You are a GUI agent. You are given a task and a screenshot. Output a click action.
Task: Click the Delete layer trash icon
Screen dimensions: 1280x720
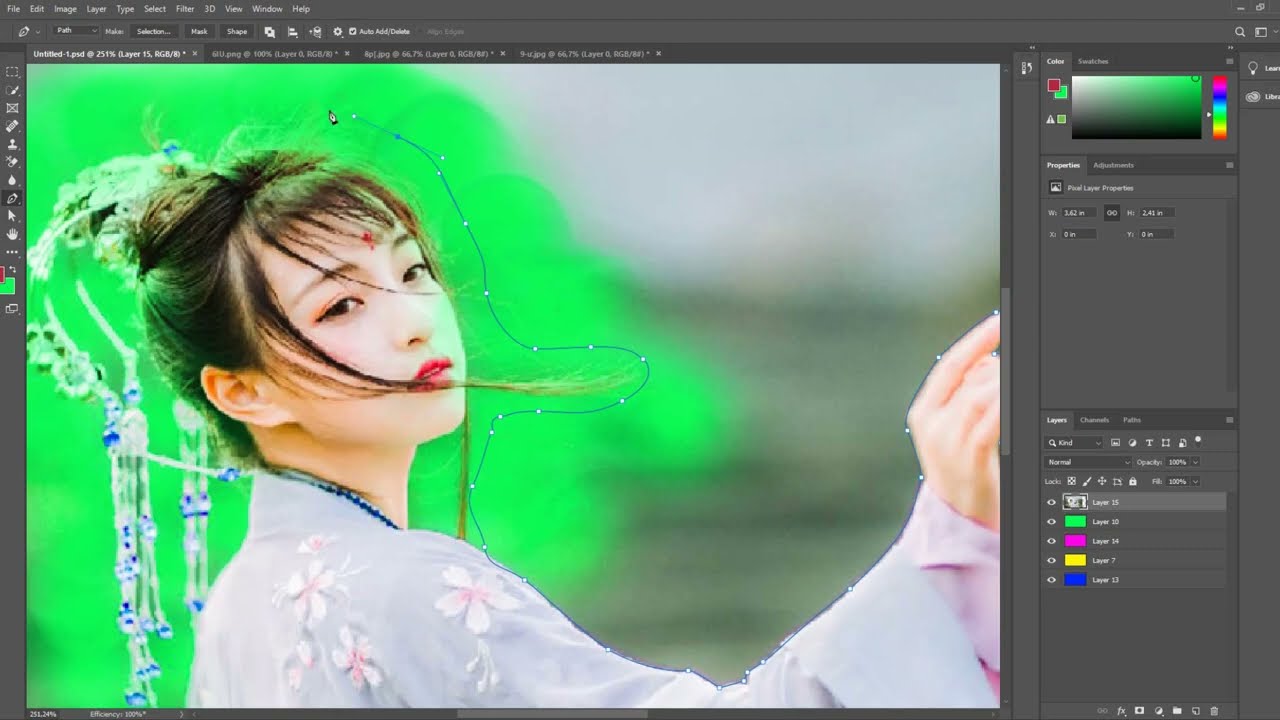[1214, 711]
